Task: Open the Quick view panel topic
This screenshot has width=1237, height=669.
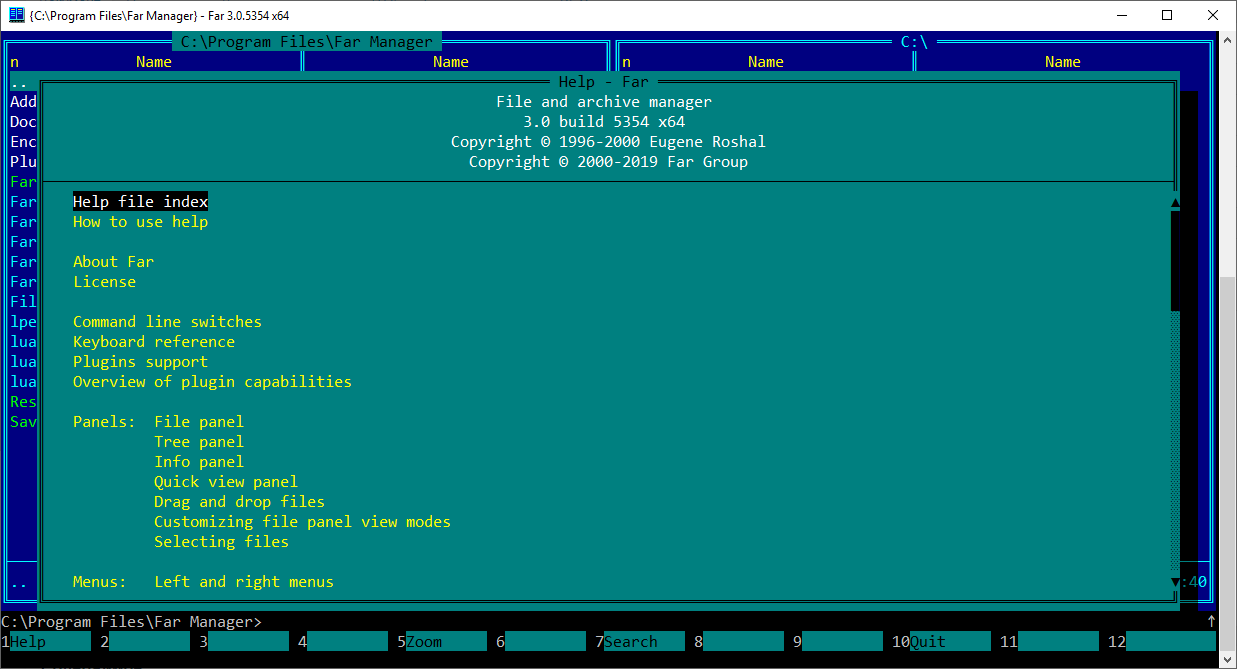Action: tap(226, 482)
